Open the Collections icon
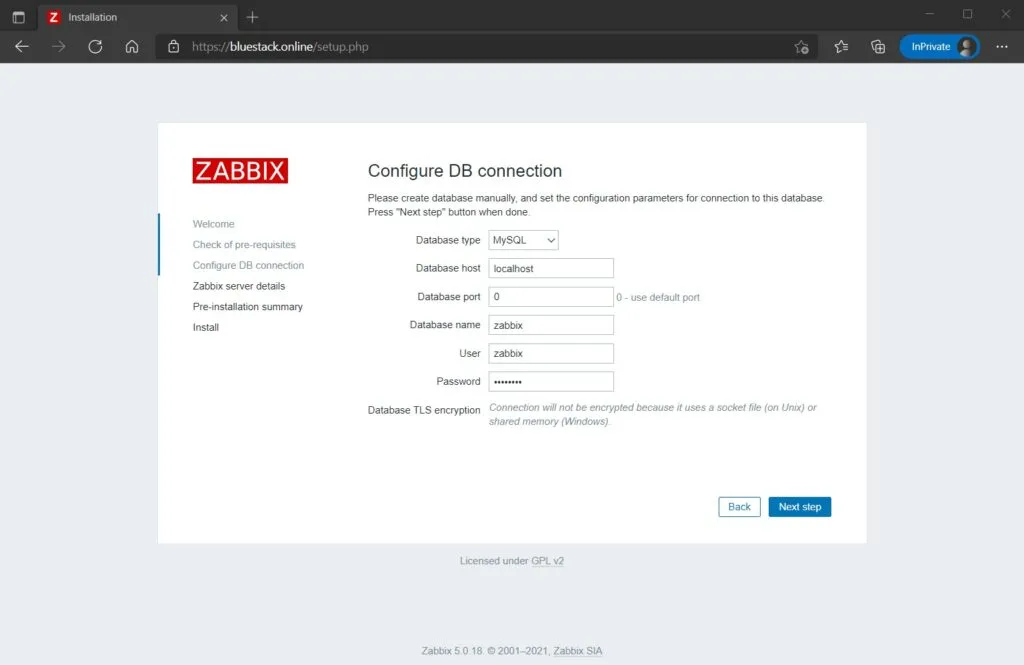The height and width of the screenshot is (665, 1024). 878,46
